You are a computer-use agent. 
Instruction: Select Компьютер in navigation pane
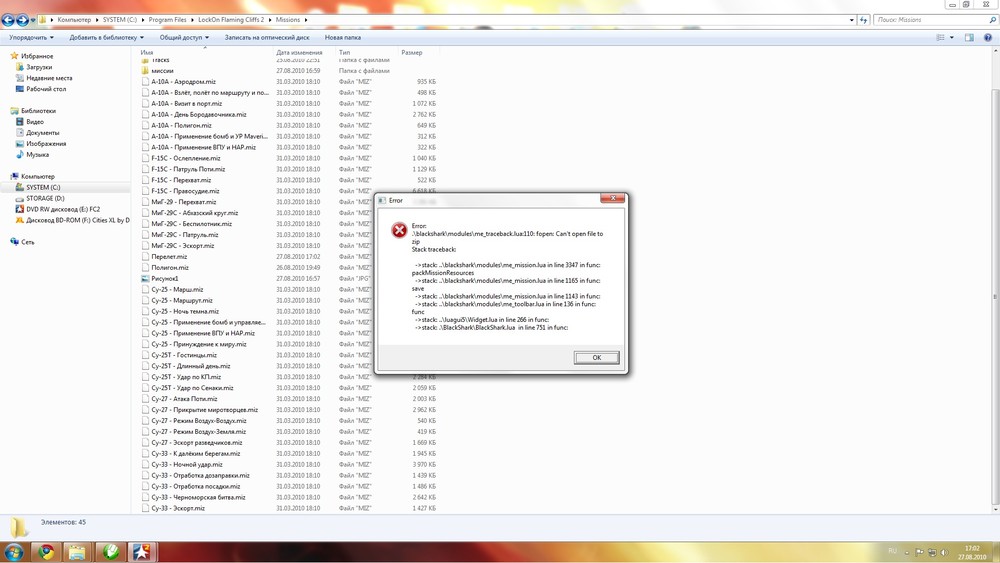37,177
